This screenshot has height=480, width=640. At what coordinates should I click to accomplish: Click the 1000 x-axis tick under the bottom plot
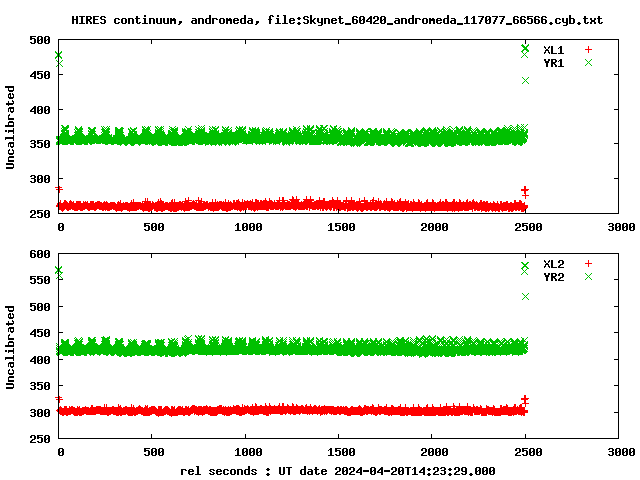[248, 452]
